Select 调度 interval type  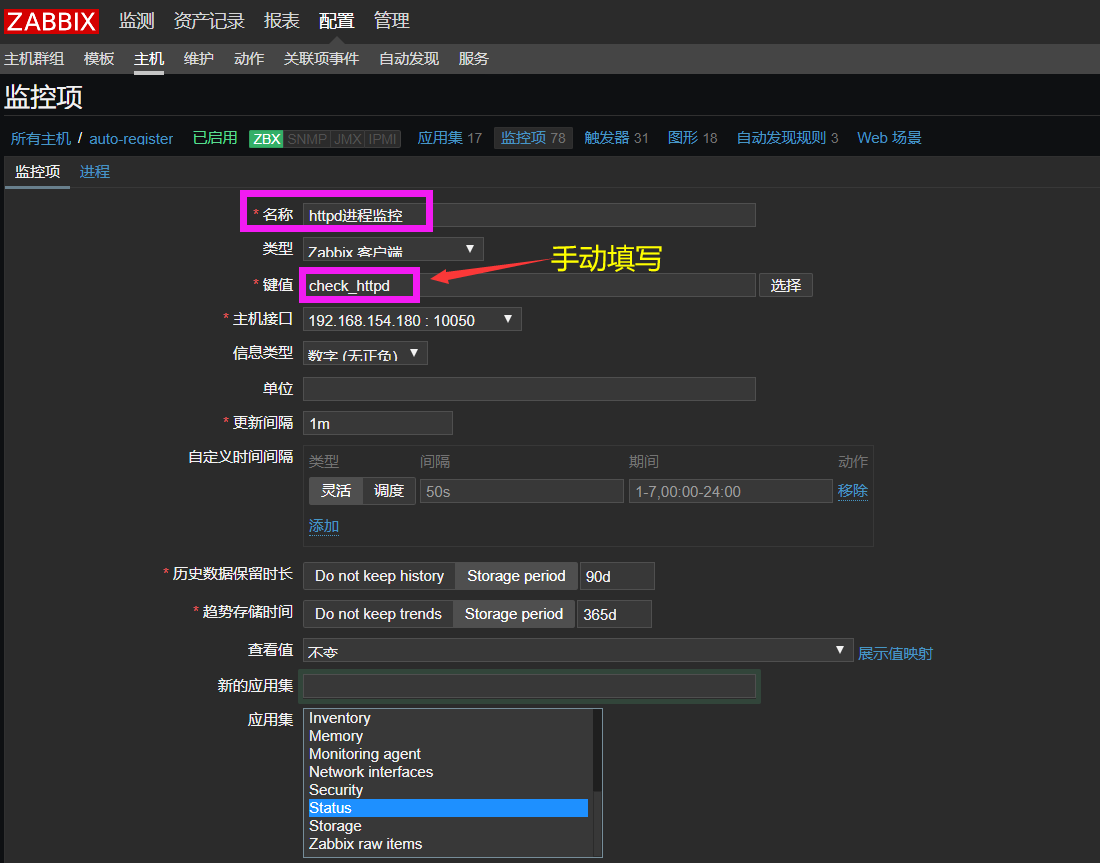point(389,490)
